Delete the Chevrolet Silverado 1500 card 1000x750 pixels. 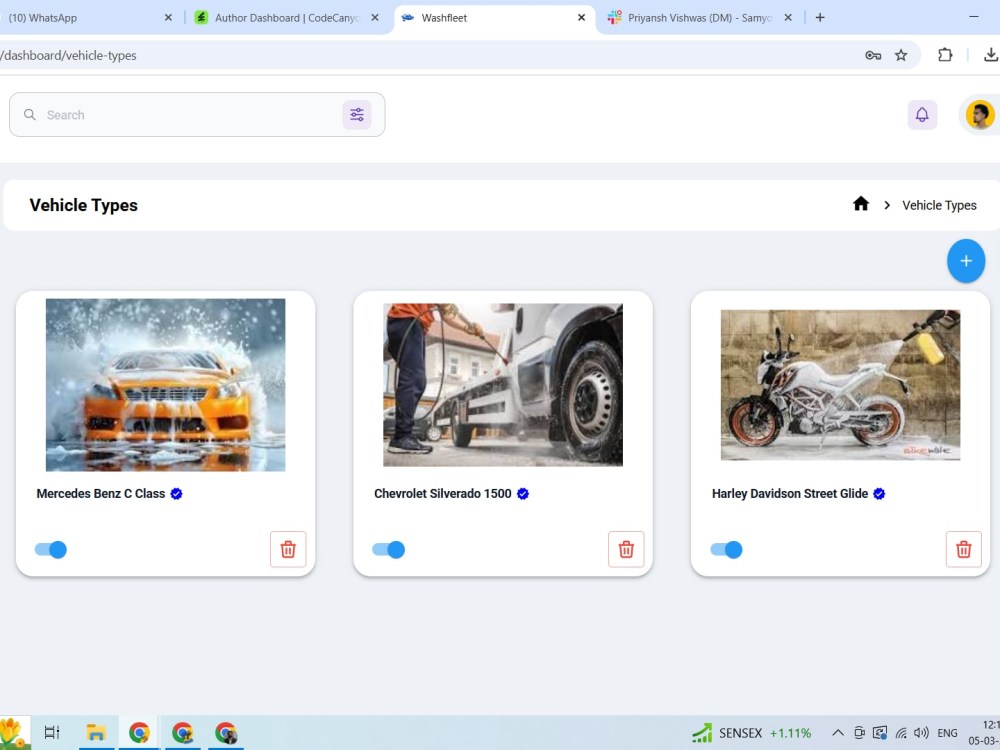coord(626,549)
